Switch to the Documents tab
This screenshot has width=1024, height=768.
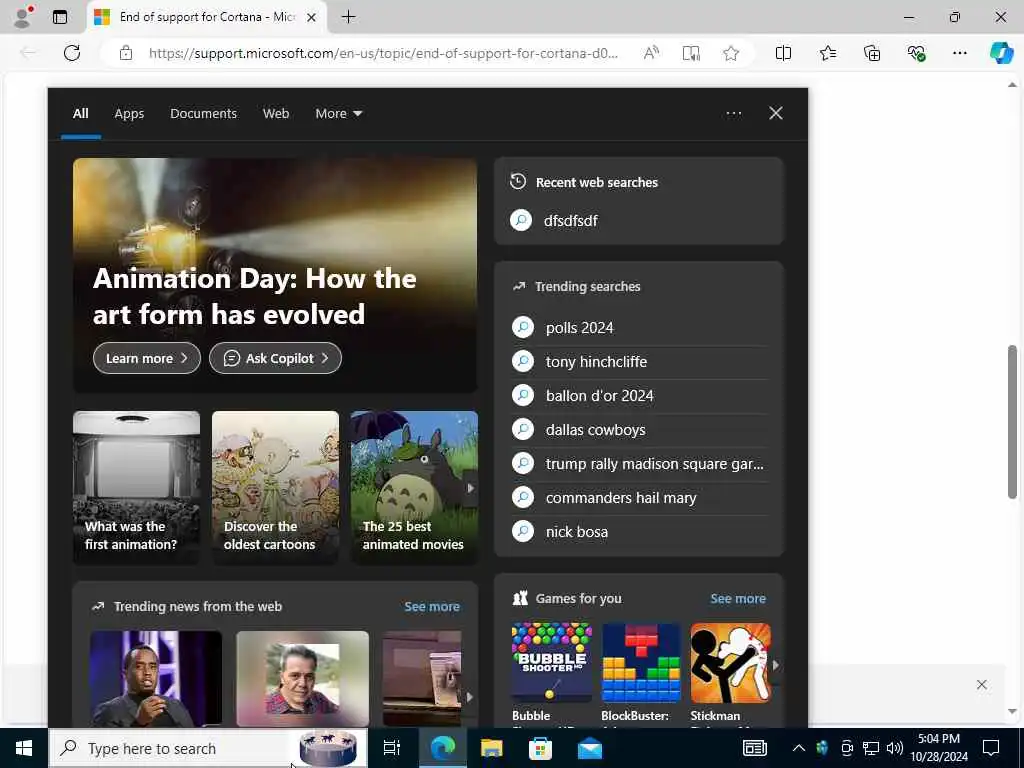(x=203, y=114)
